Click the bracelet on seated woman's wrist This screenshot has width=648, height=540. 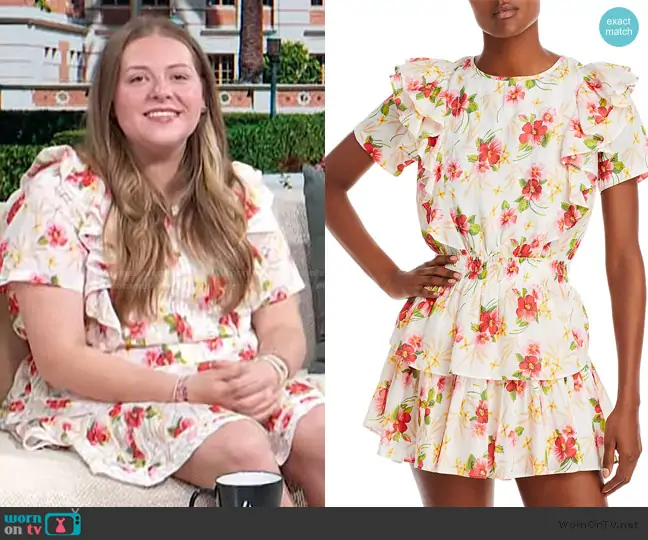point(181,388)
